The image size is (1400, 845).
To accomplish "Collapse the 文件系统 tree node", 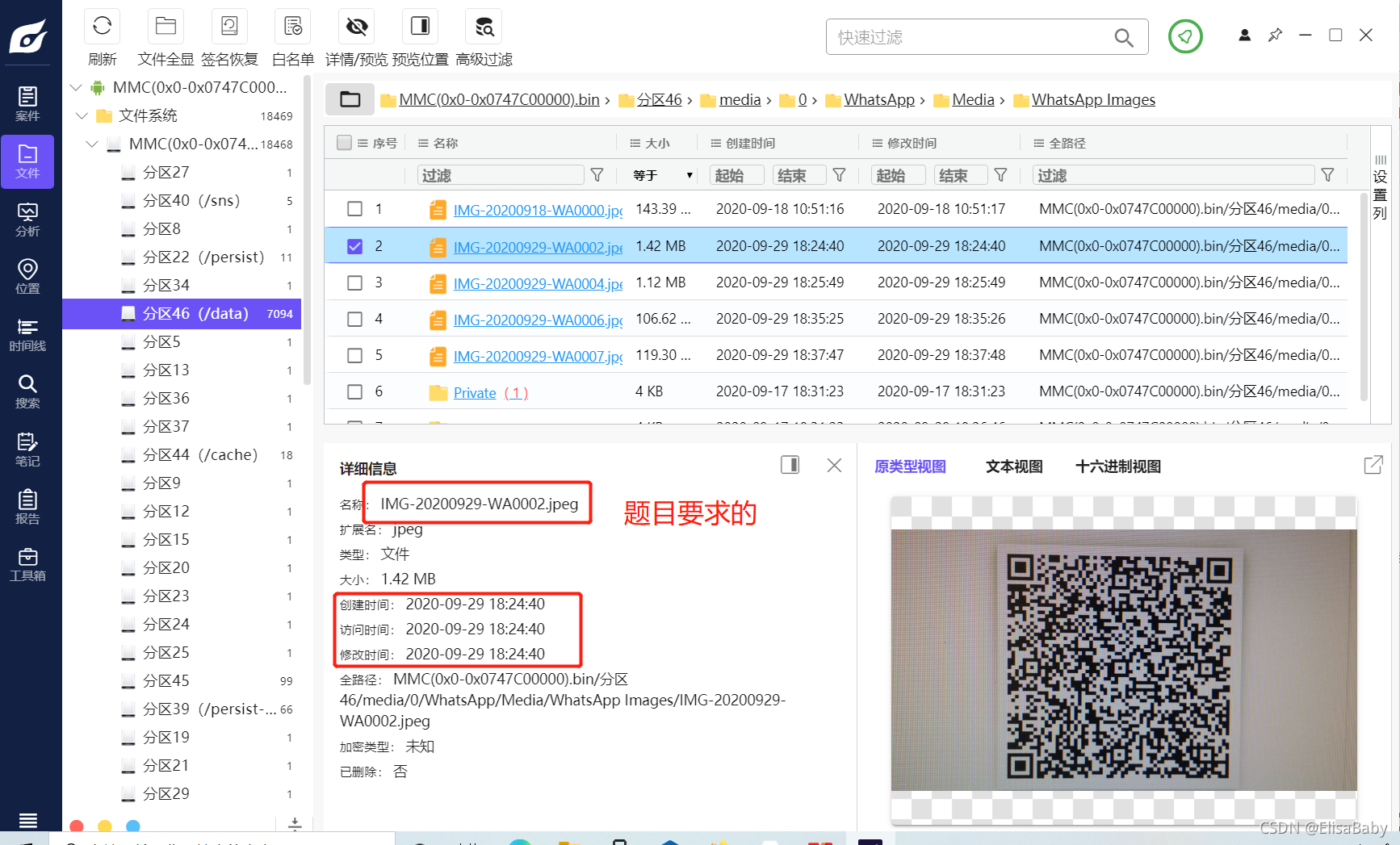I will pyautogui.click(x=82, y=115).
